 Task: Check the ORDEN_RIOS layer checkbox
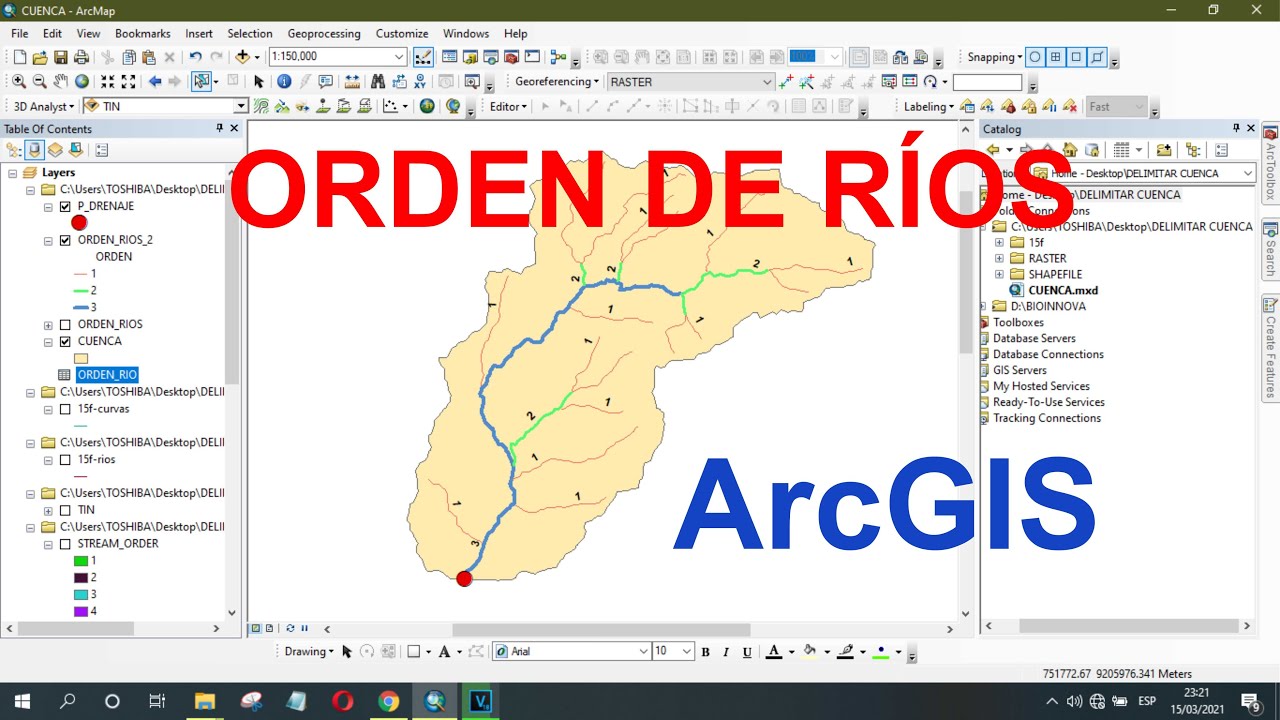pos(65,325)
